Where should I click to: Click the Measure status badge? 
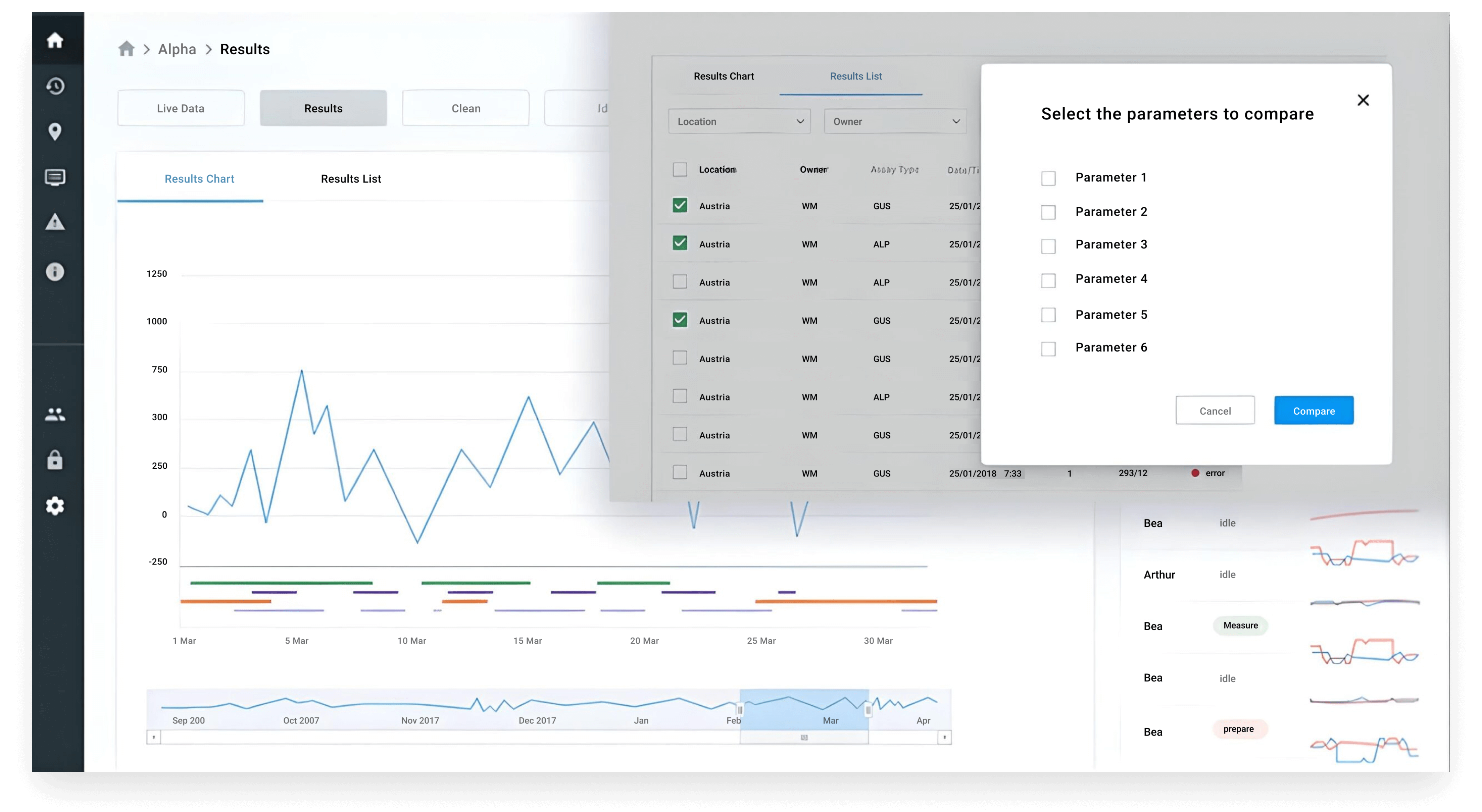(x=1240, y=626)
